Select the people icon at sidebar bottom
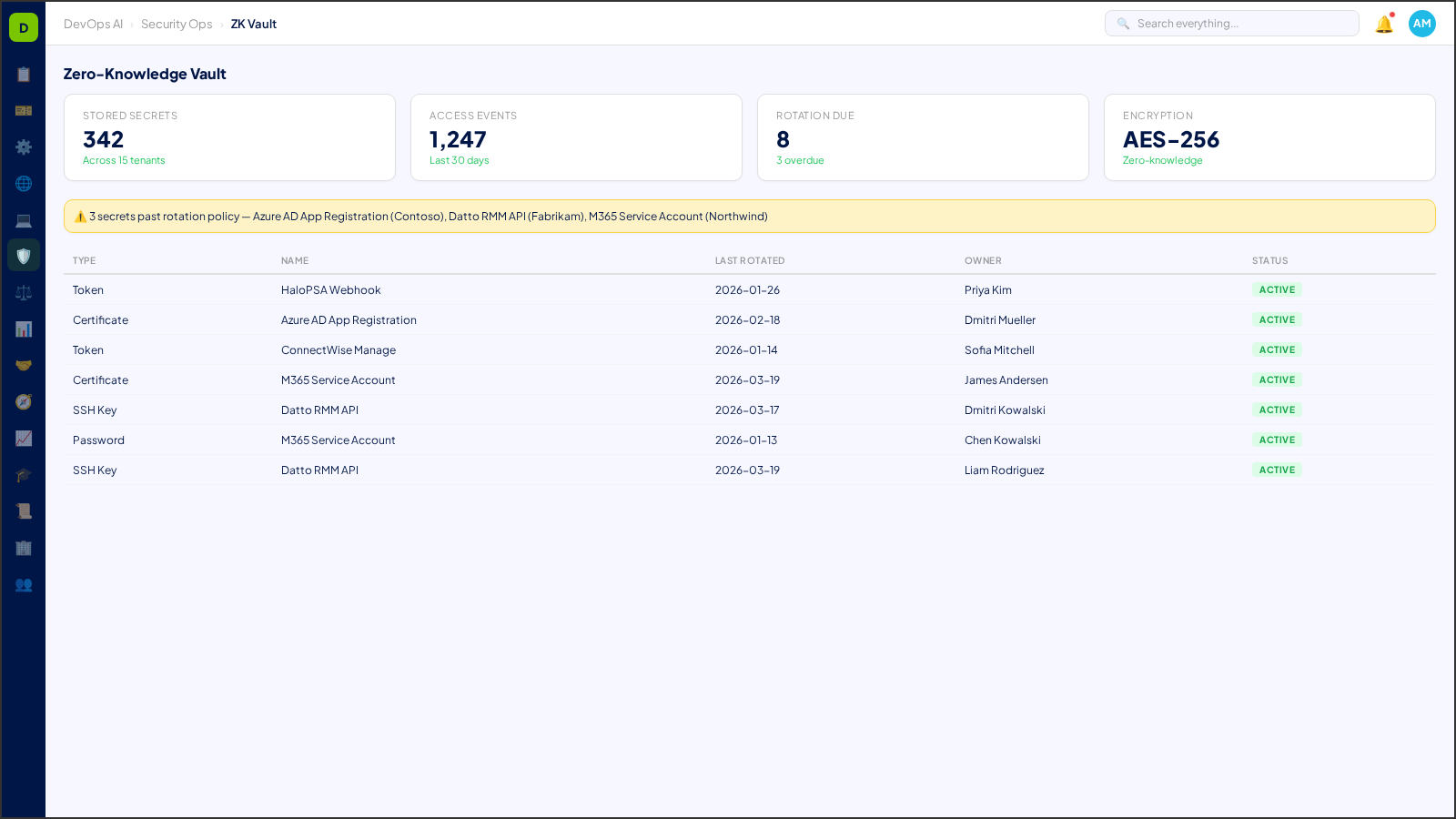 tap(24, 585)
